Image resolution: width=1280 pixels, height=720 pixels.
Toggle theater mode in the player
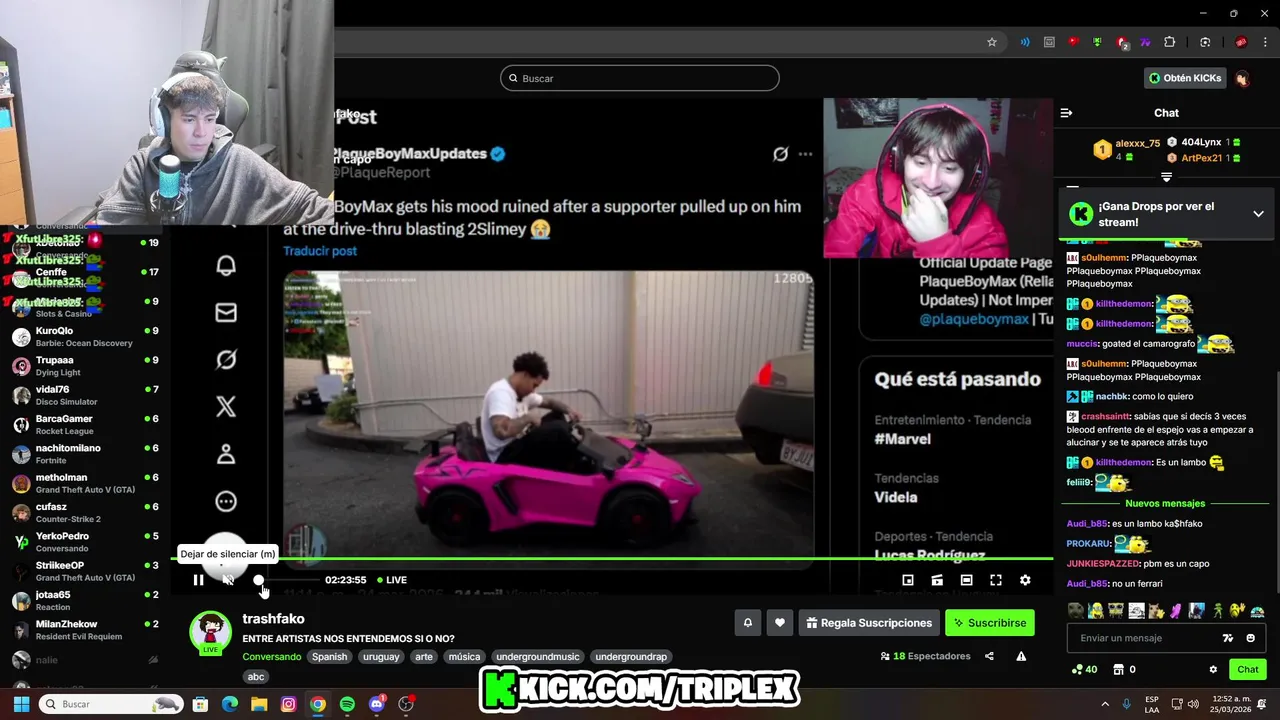tap(966, 580)
